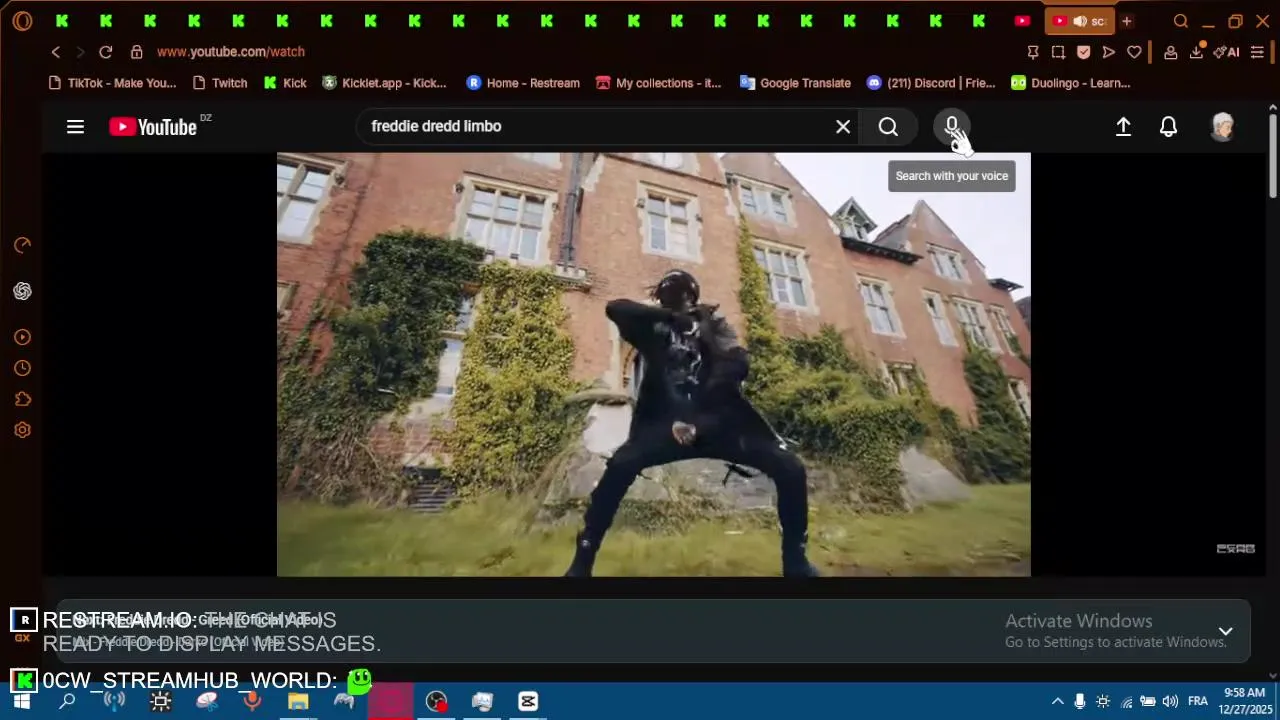Open the Windows Start menu
Viewport: 1280px width, 720px height.
click(x=21, y=701)
